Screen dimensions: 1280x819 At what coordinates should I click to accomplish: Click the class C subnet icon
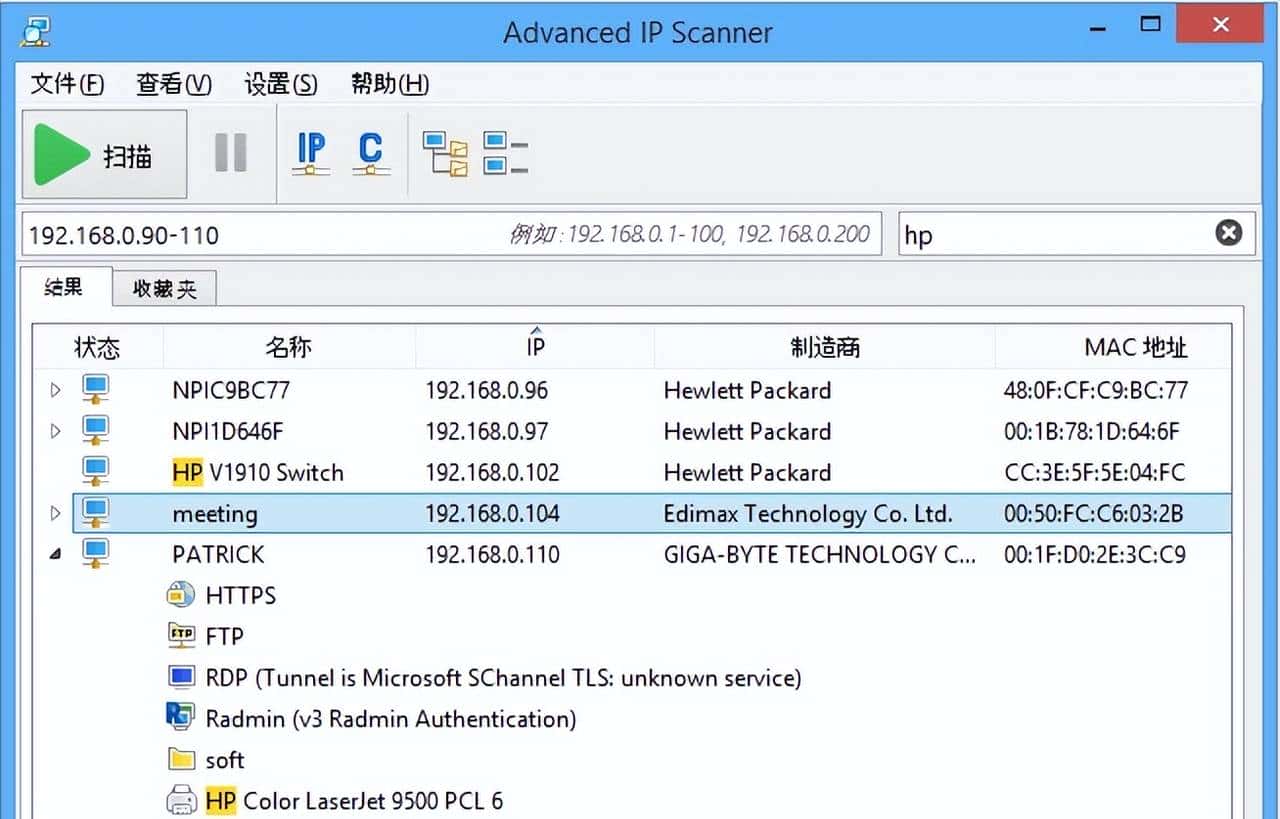click(x=371, y=154)
